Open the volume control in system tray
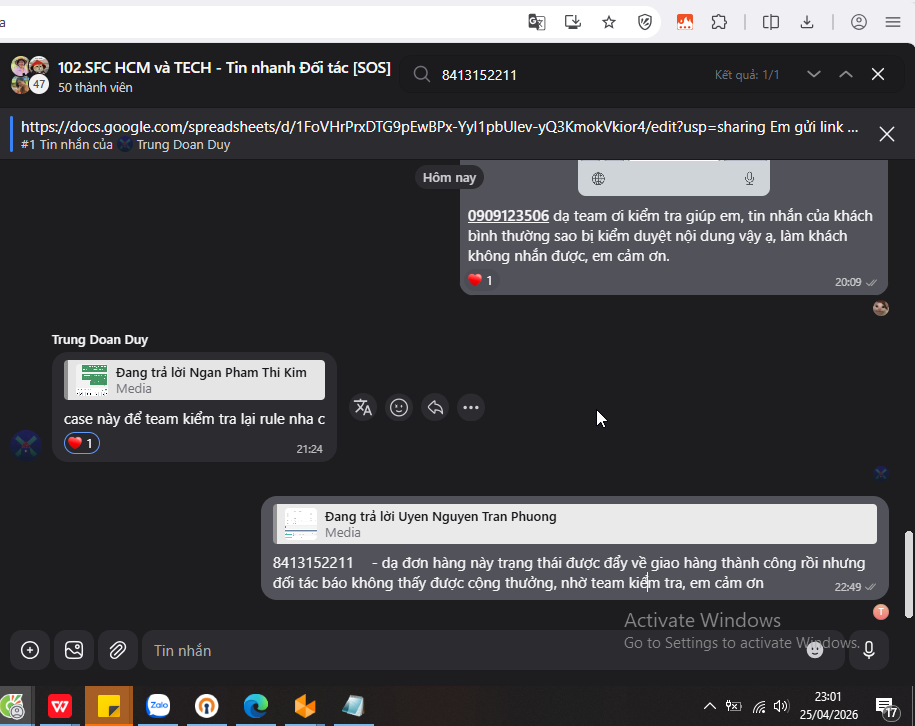 point(781,706)
